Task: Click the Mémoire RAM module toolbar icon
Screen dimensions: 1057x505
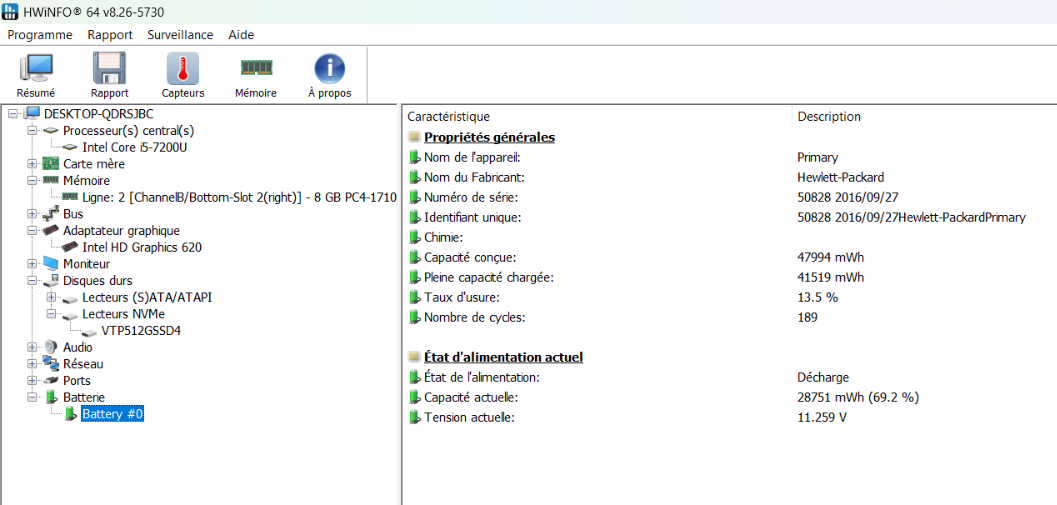Action: [255, 67]
